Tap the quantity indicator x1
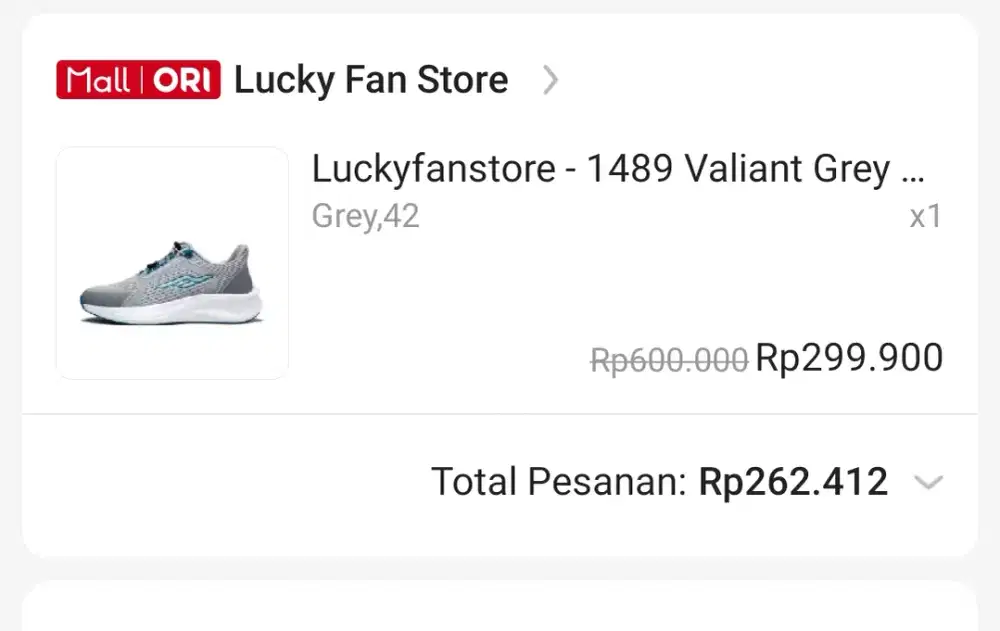 click(x=924, y=216)
